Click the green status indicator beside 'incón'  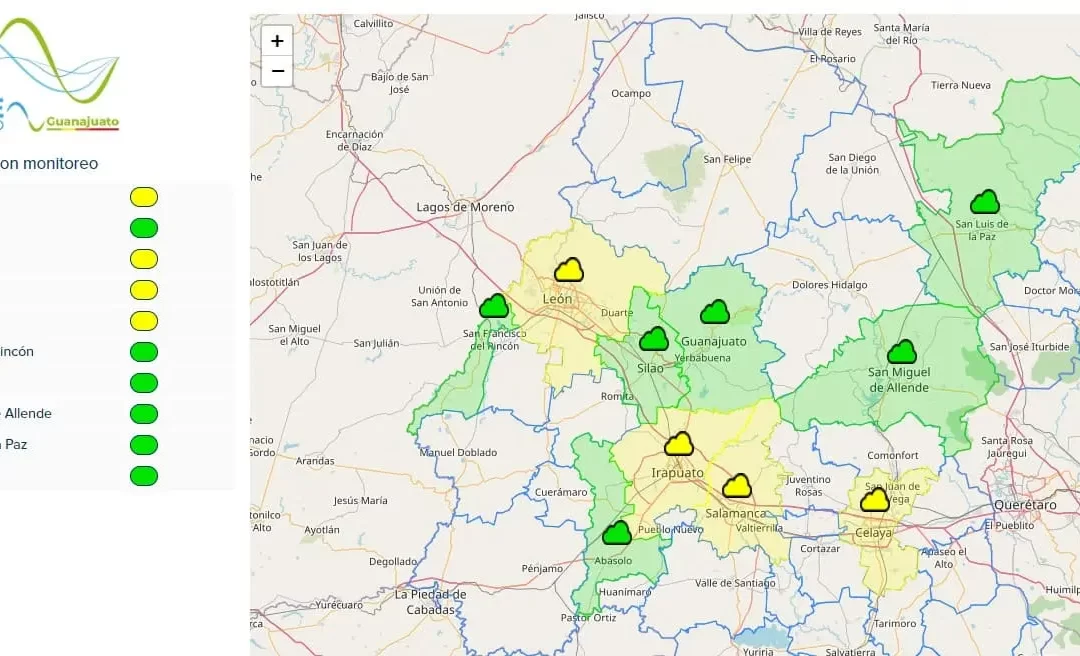[144, 352]
